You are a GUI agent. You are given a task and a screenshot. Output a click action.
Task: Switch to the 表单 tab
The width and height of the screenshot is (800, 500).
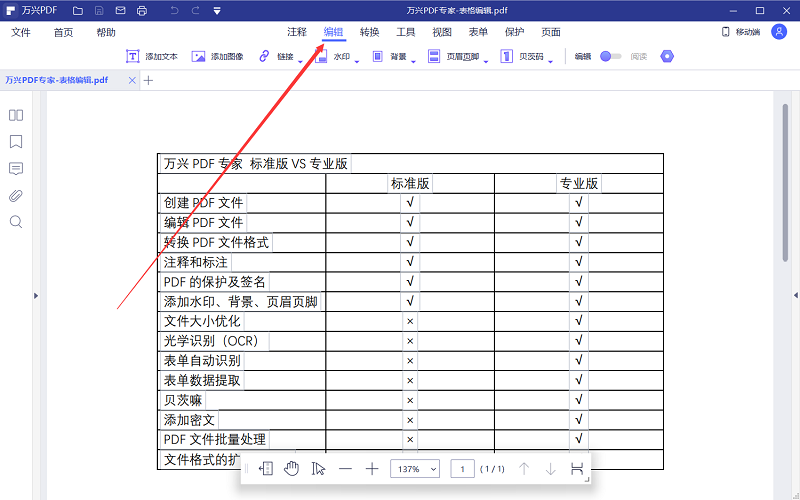click(x=478, y=32)
